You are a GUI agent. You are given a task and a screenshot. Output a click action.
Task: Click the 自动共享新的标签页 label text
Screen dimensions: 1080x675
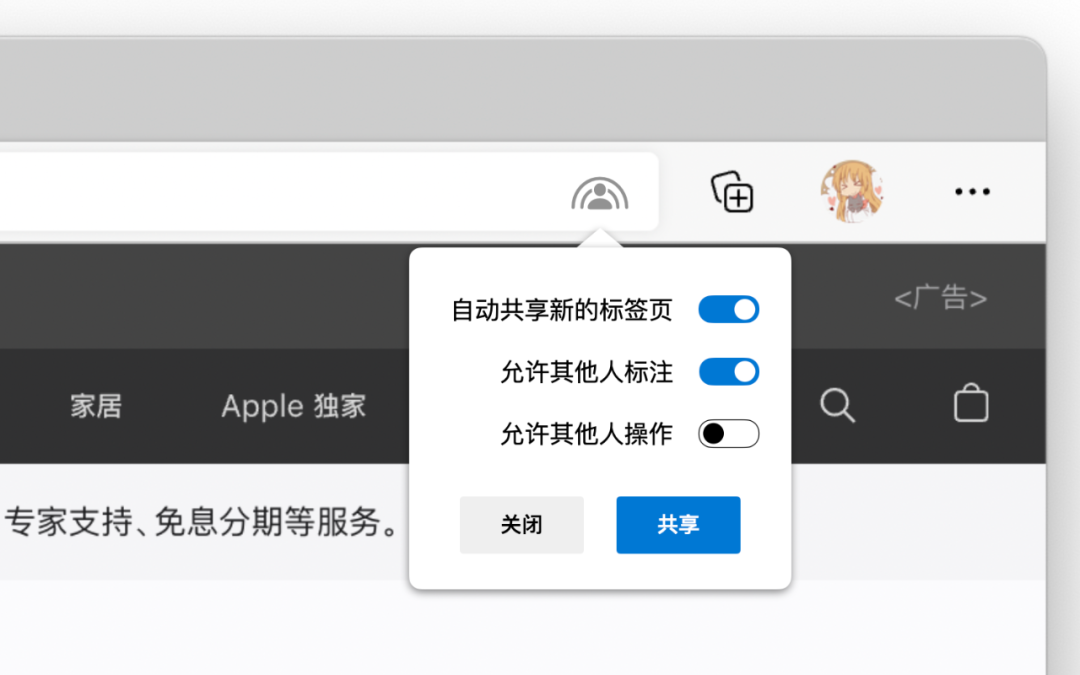pos(561,310)
